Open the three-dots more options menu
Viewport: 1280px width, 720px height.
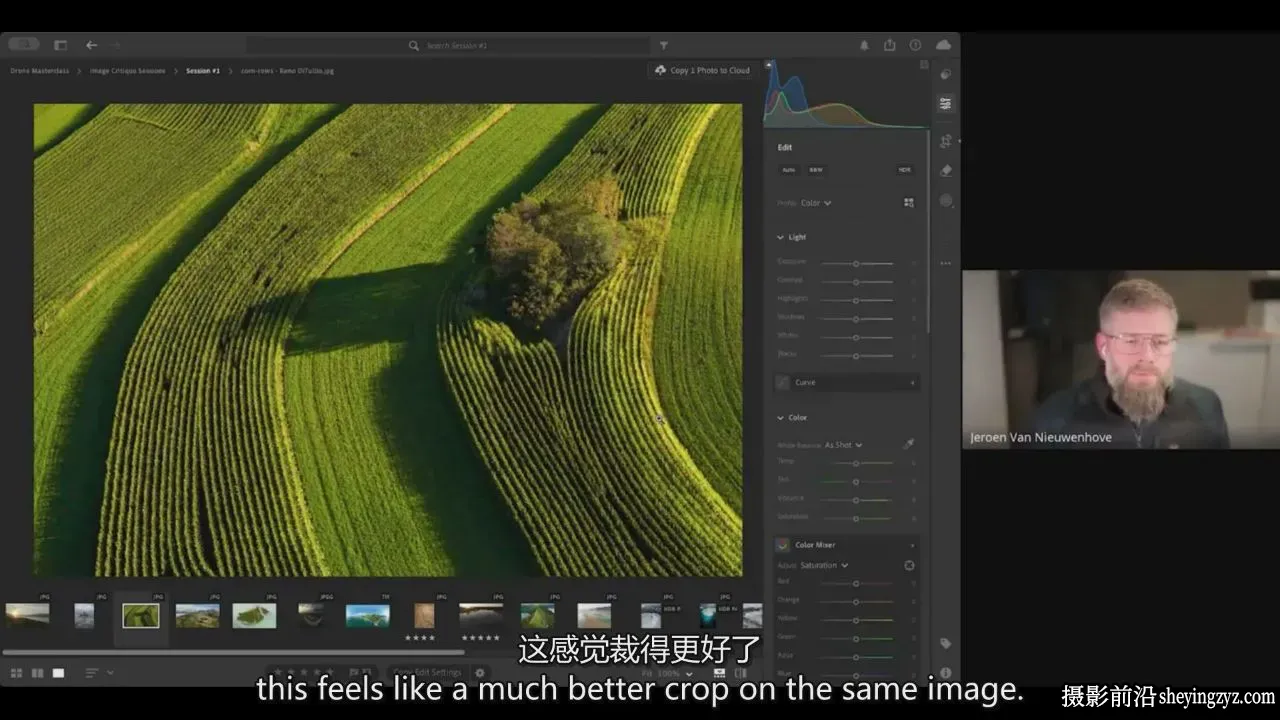coord(945,263)
